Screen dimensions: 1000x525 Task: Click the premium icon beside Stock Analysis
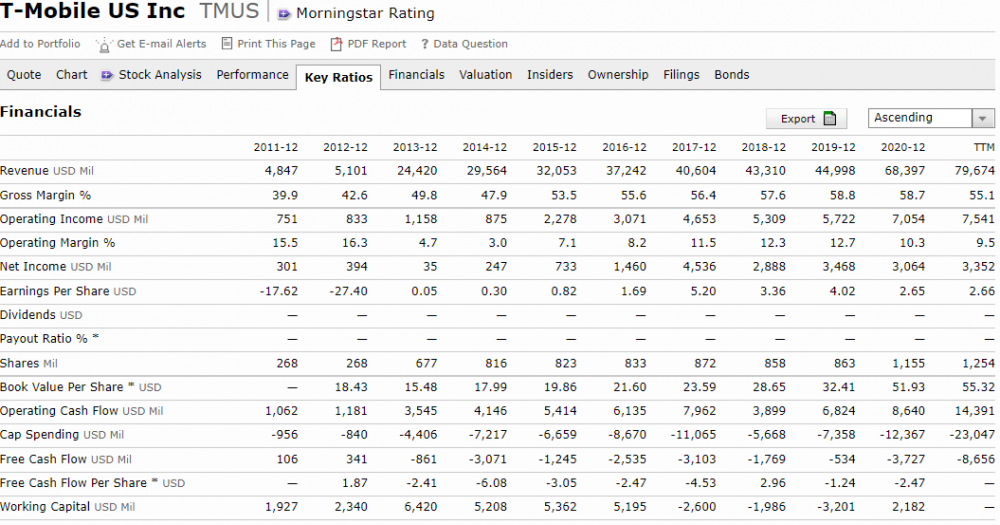pyautogui.click(x=107, y=75)
